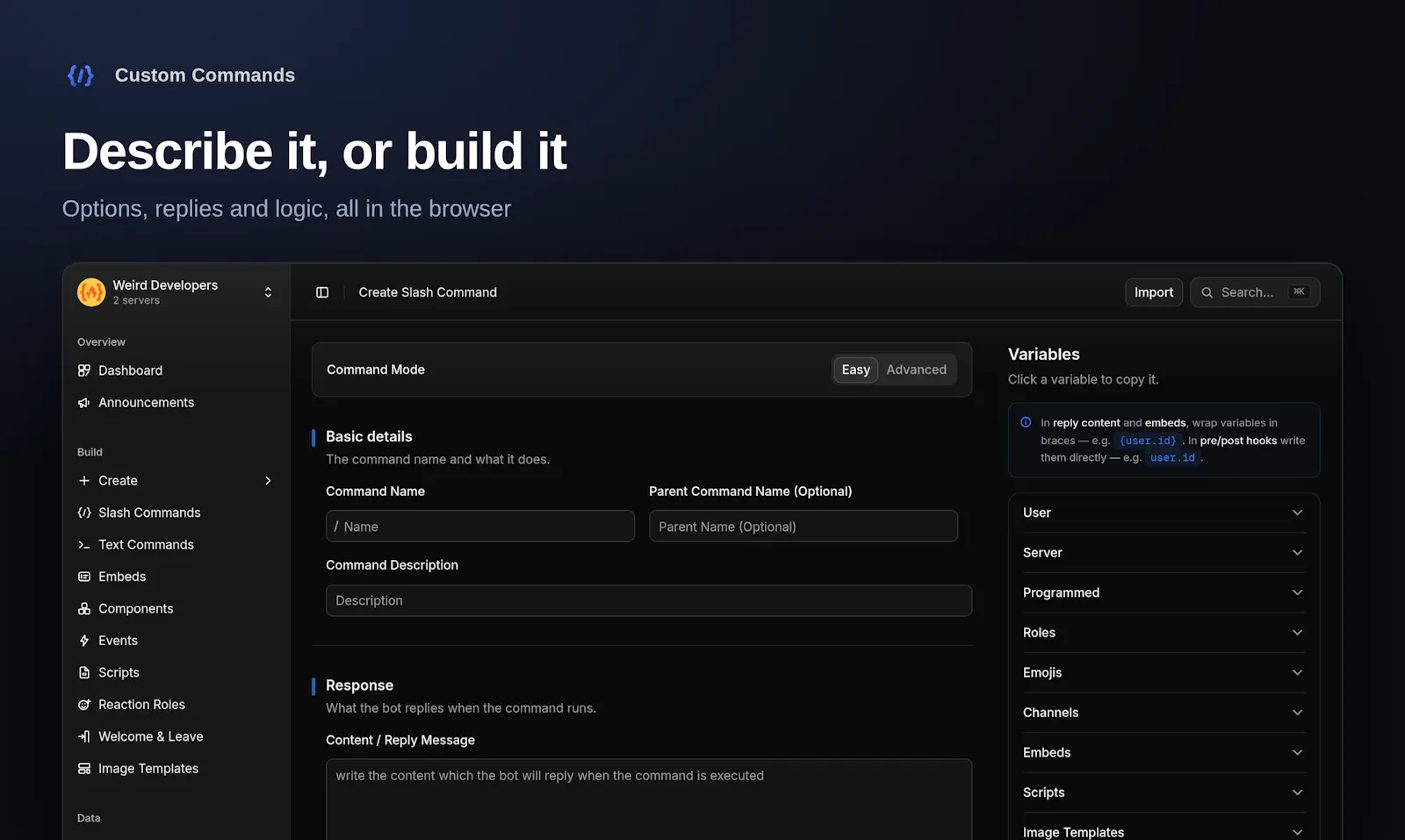Expand the Embeds variables section
1405x840 pixels.
pos(1164,752)
